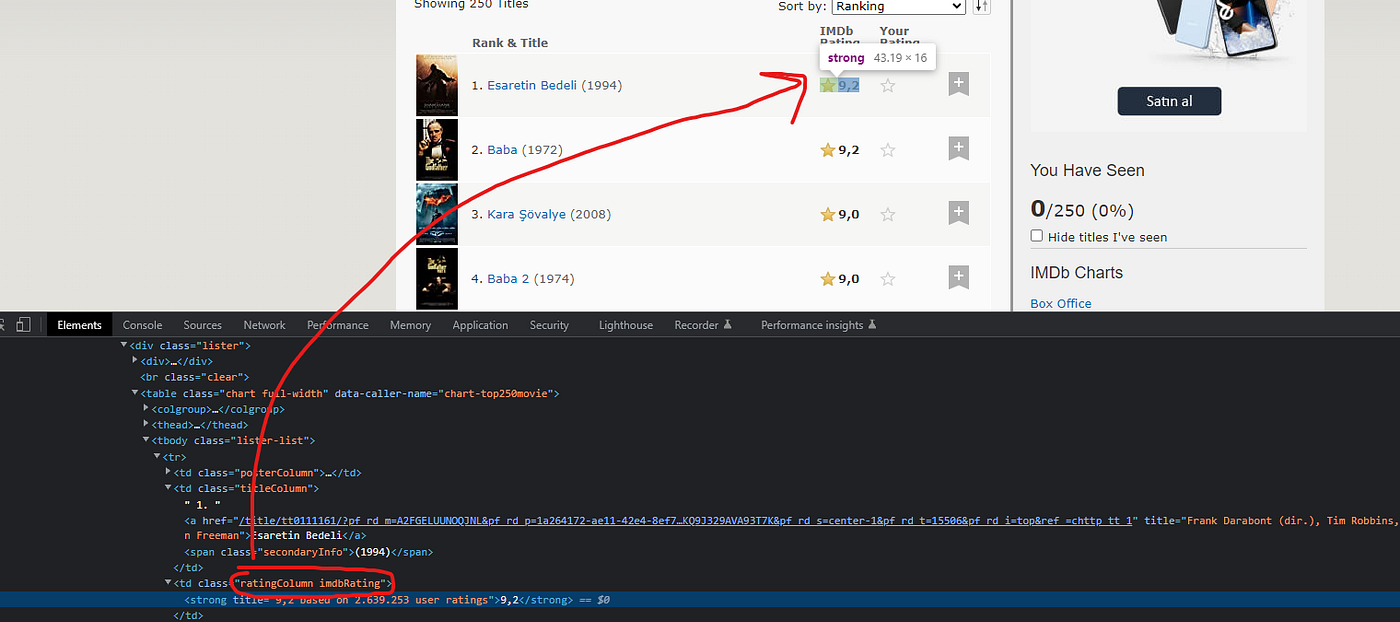This screenshot has height=622, width=1400.
Task: Rate Kara Şövalye using the empty star
Action: click(x=887, y=214)
